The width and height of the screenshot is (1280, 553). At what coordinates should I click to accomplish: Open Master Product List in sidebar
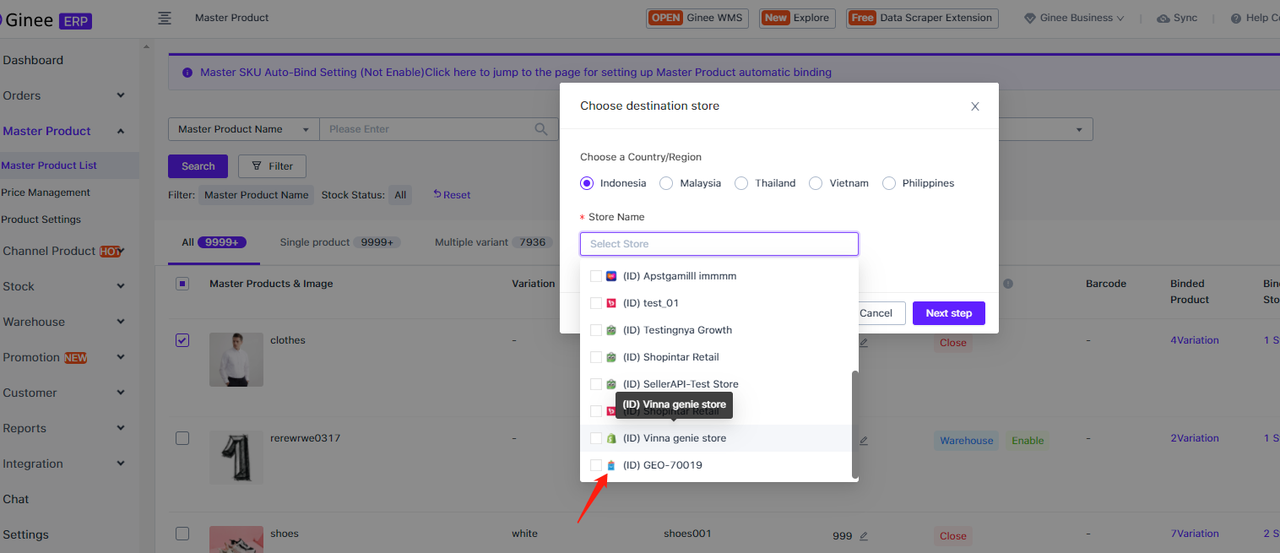click(x=49, y=166)
